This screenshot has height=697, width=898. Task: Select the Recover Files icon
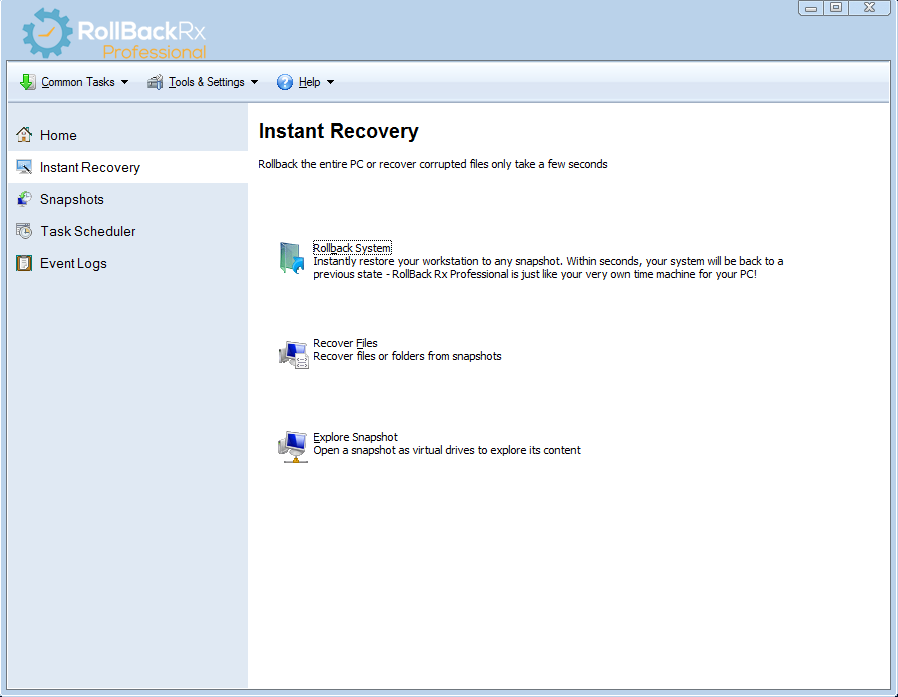pyautogui.click(x=293, y=353)
